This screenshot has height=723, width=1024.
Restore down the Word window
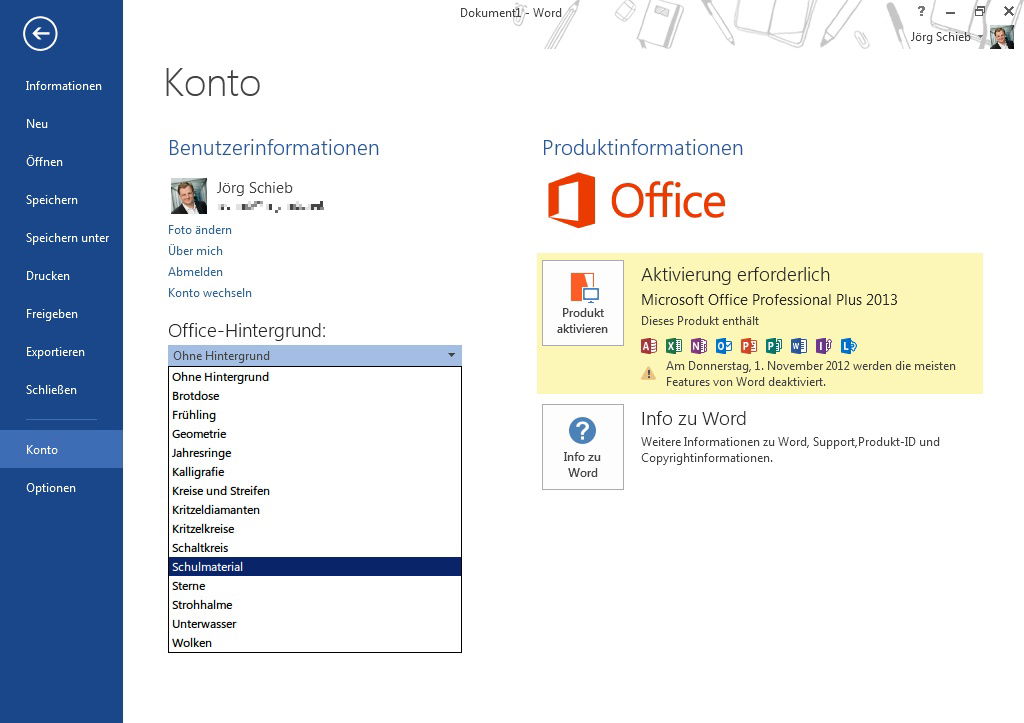tap(979, 12)
